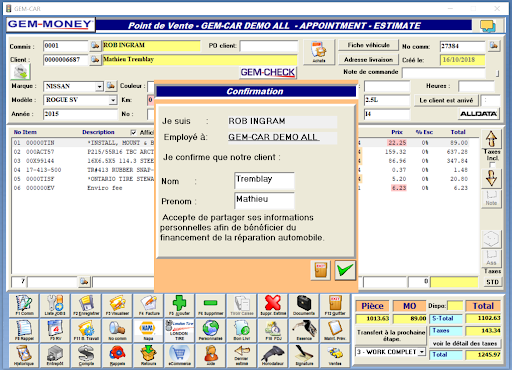Click F5 Ajouter green plus icon

pos(180,305)
